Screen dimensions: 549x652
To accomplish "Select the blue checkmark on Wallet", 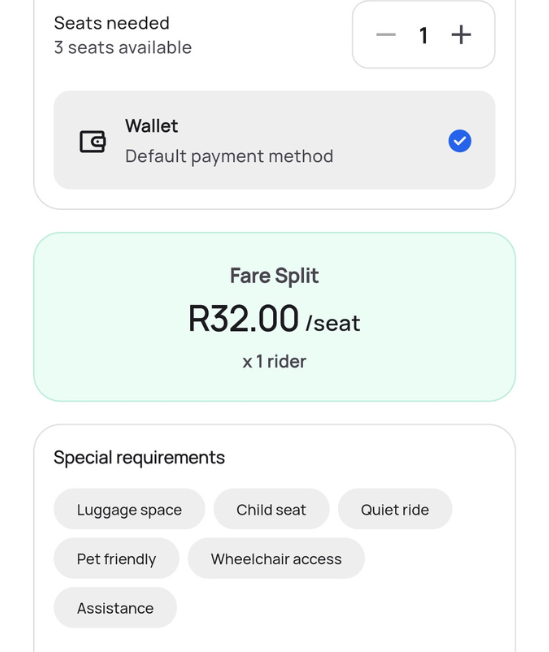I will coord(460,141).
